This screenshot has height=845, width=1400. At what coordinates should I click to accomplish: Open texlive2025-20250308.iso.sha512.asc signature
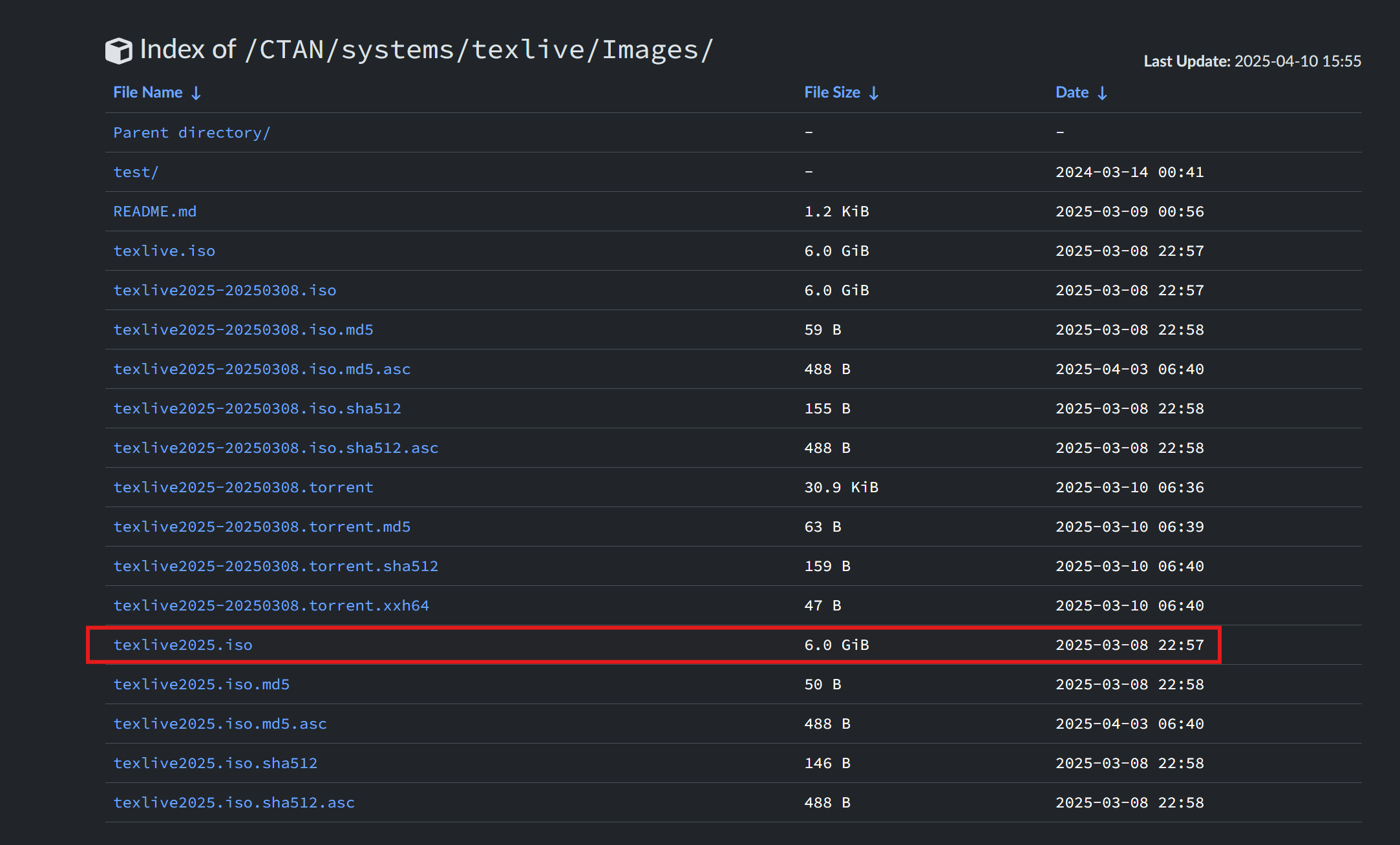pyautogui.click(x=275, y=448)
